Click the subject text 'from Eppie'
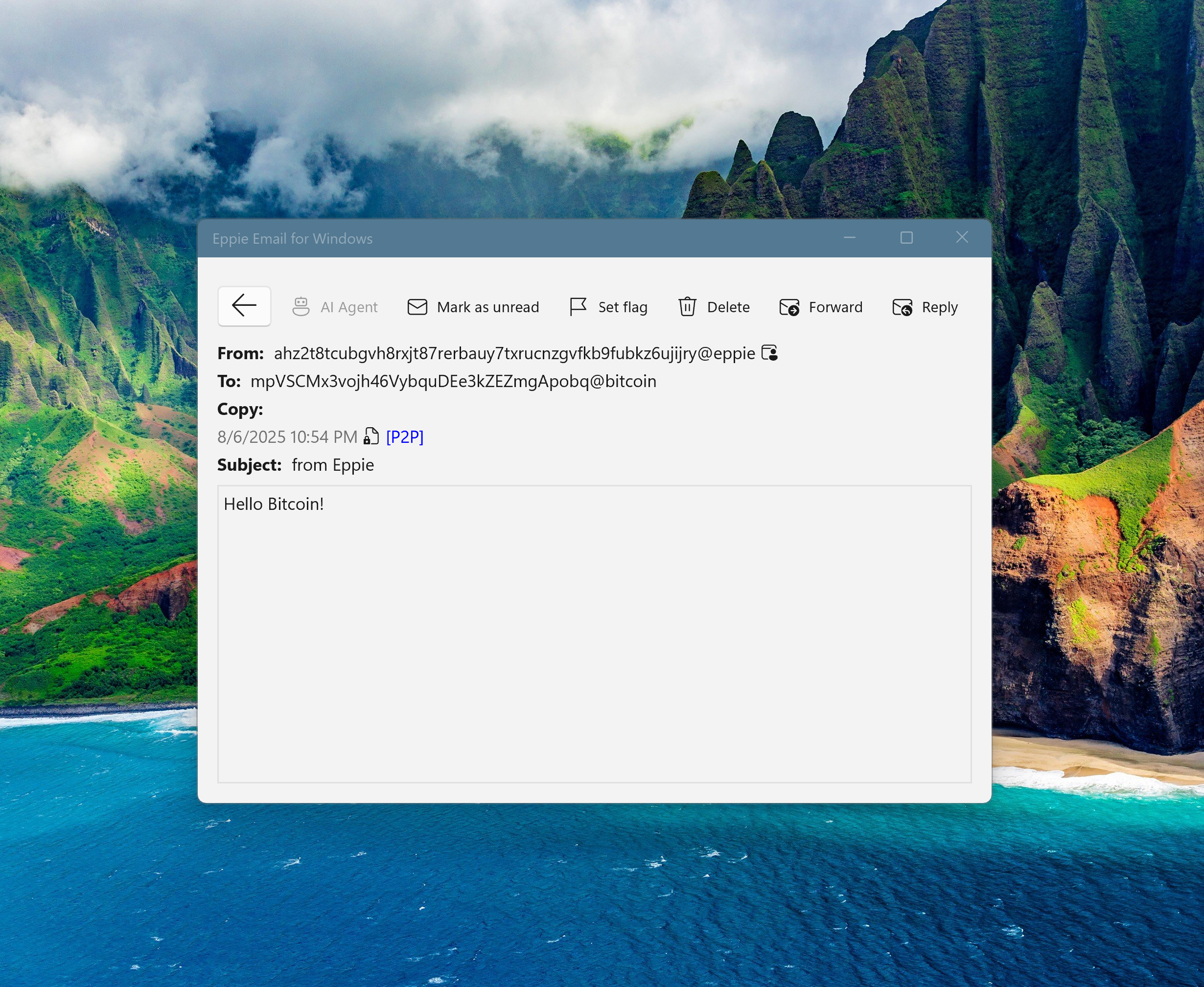The width and height of the screenshot is (1204, 987). click(333, 465)
